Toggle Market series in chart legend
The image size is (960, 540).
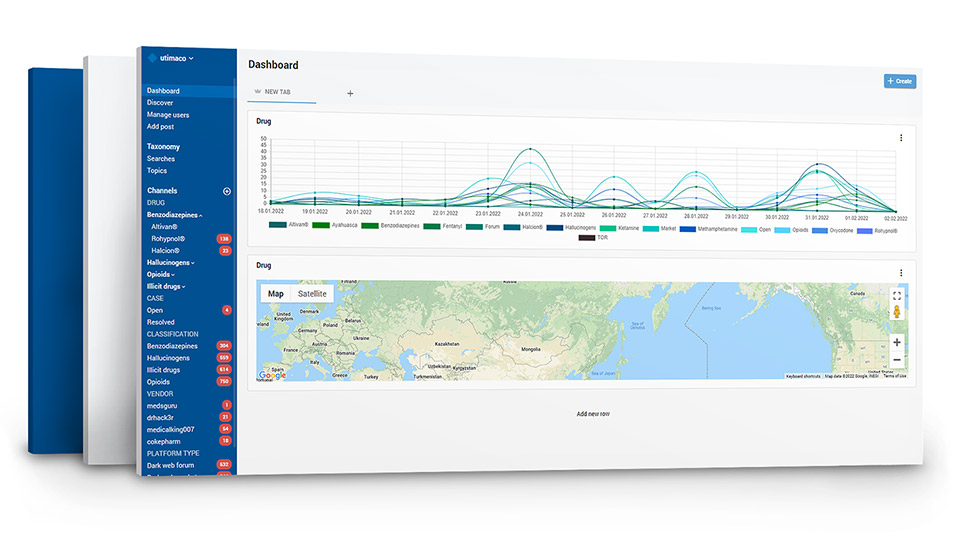tap(659, 229)
